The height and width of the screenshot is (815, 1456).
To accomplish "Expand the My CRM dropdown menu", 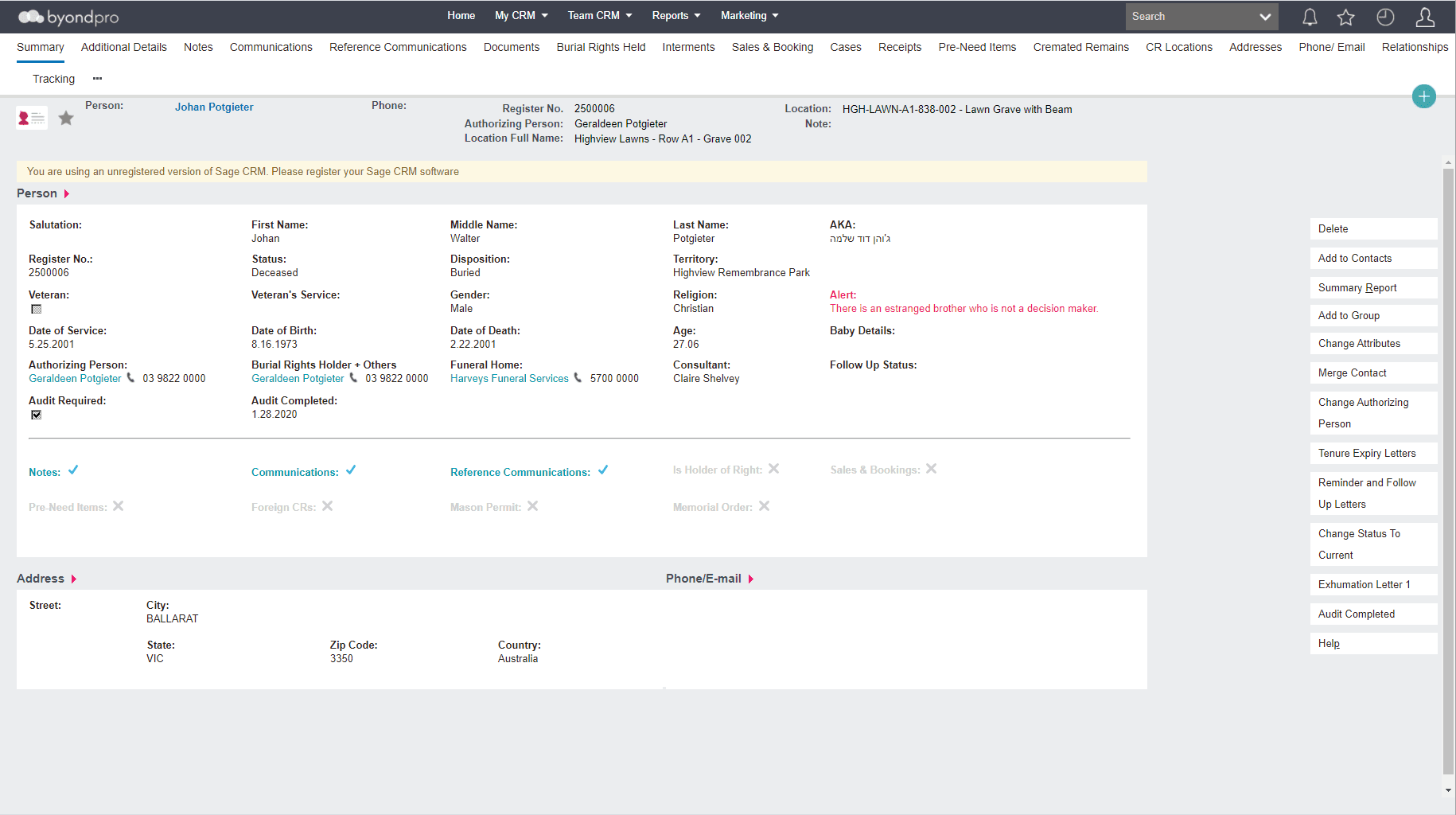I will [x=521, y=16].
